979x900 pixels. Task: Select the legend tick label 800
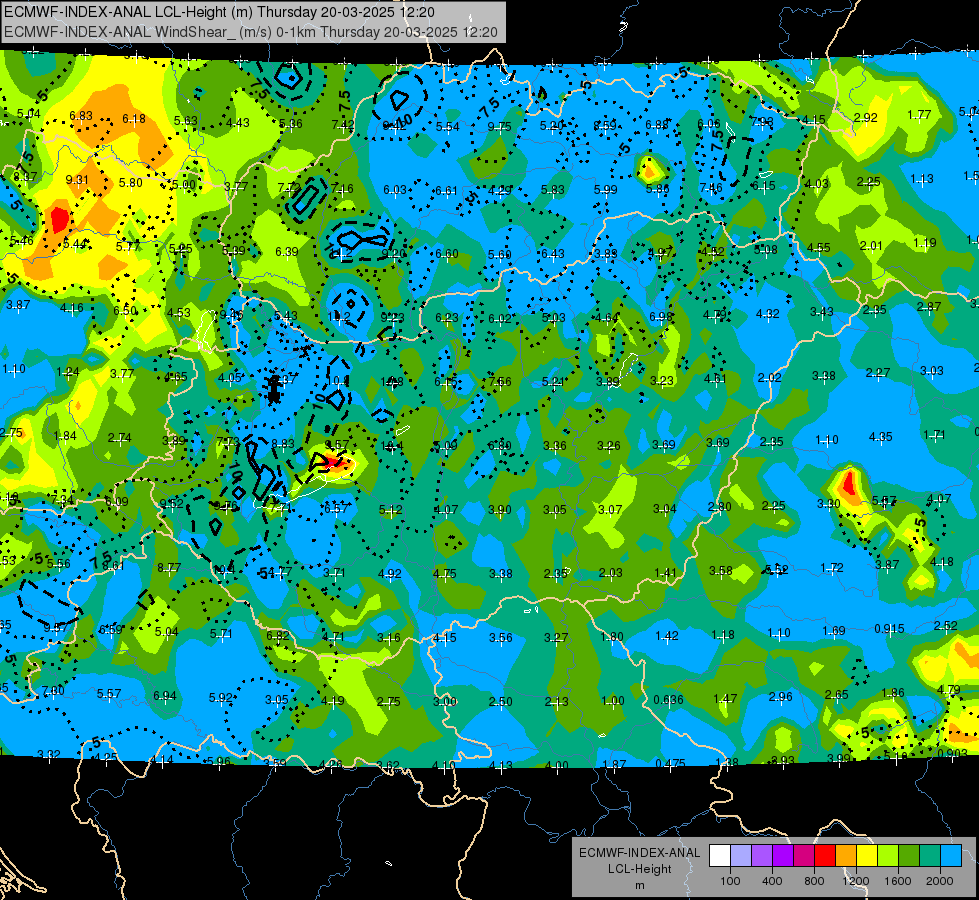pos(814,881)
